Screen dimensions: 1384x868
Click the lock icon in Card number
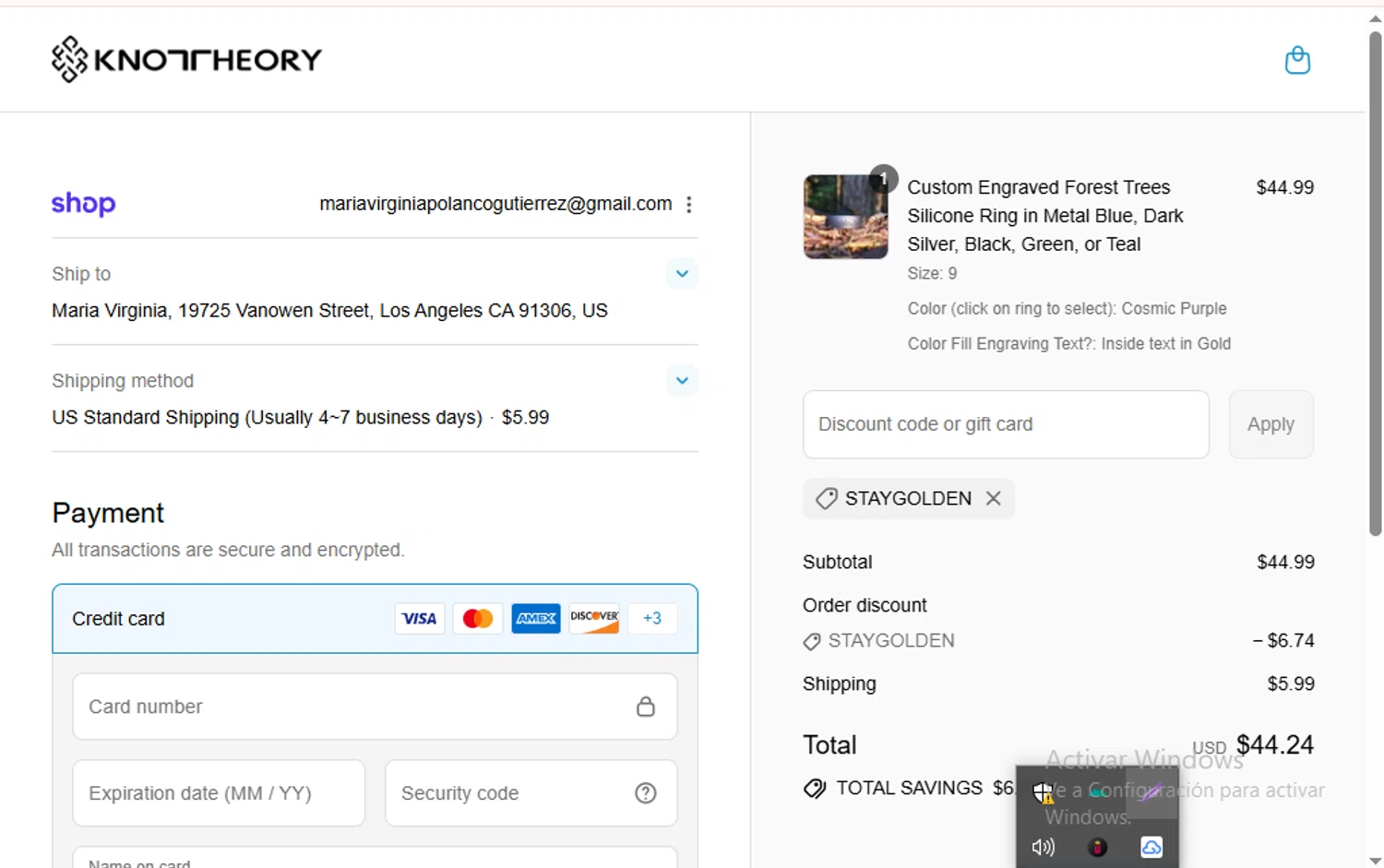coord(646,707)
